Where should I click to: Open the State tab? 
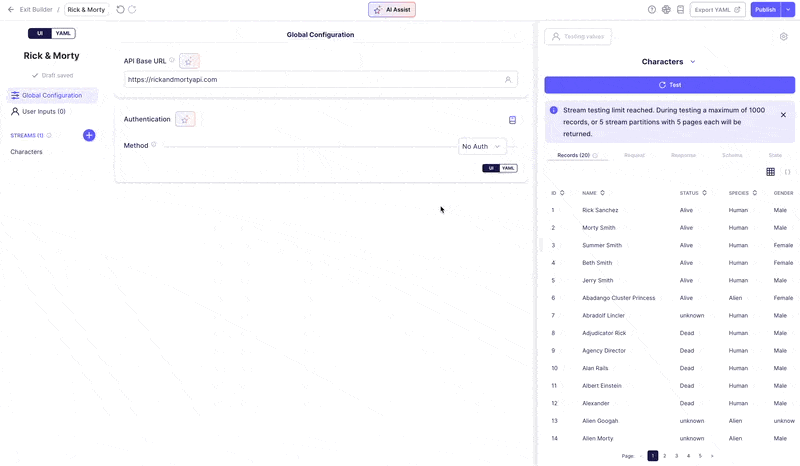click(775, 155)
